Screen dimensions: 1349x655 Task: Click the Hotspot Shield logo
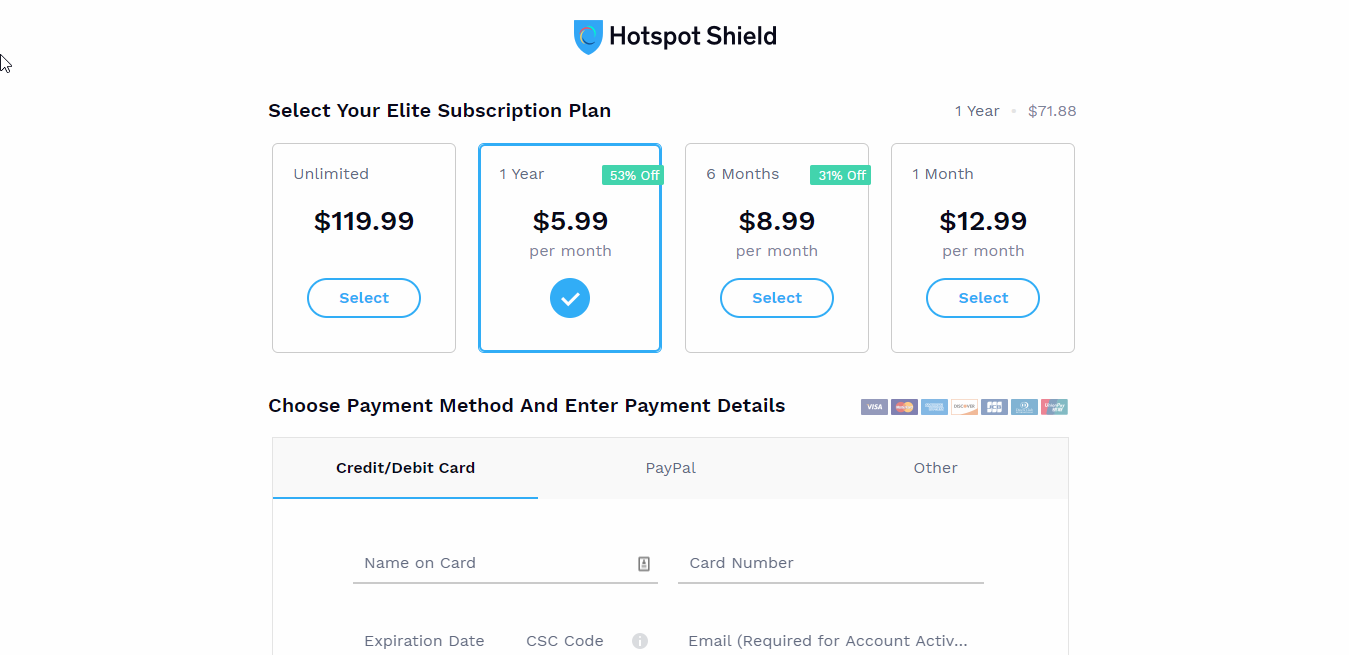tap(675, 37)
